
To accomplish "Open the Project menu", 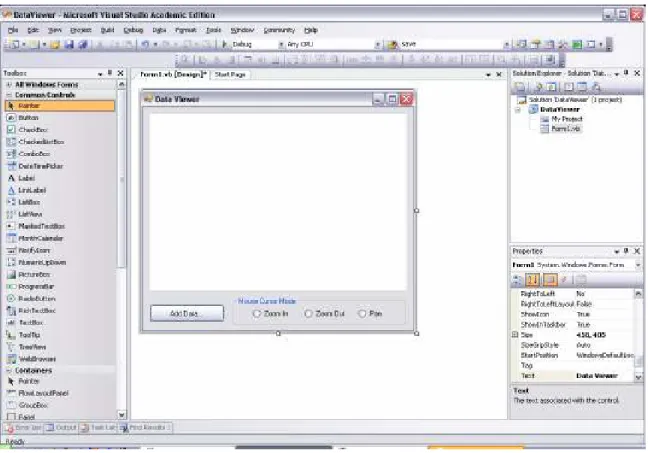I will tap(81, 30).
